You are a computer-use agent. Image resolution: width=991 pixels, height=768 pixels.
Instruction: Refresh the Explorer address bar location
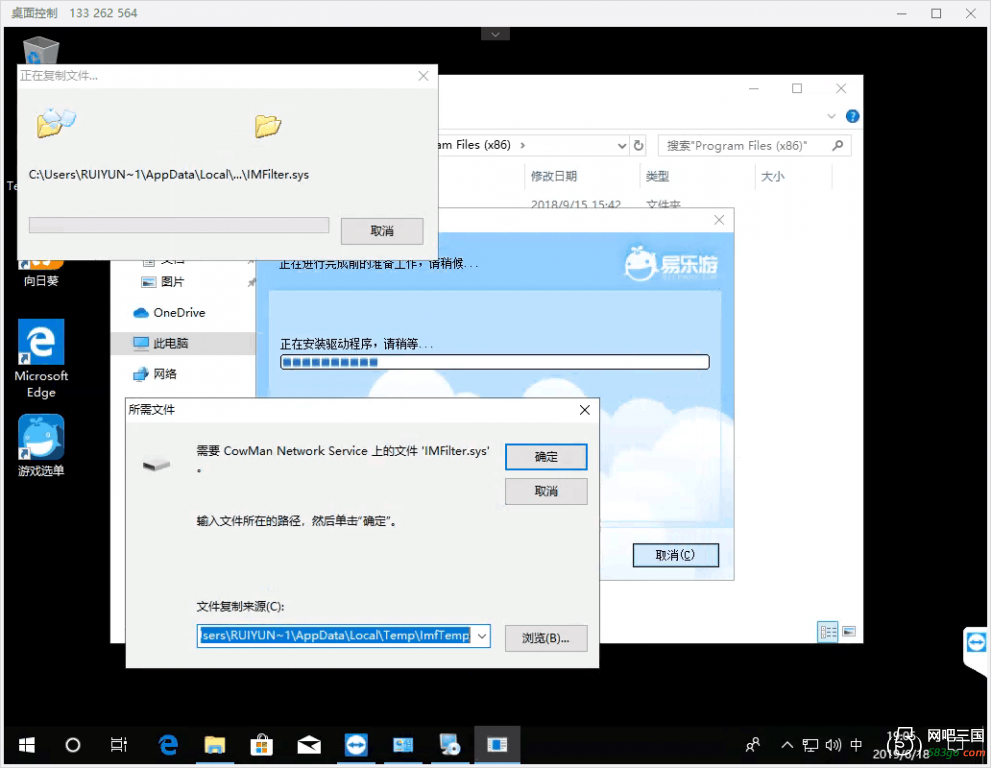pos(638,146)
